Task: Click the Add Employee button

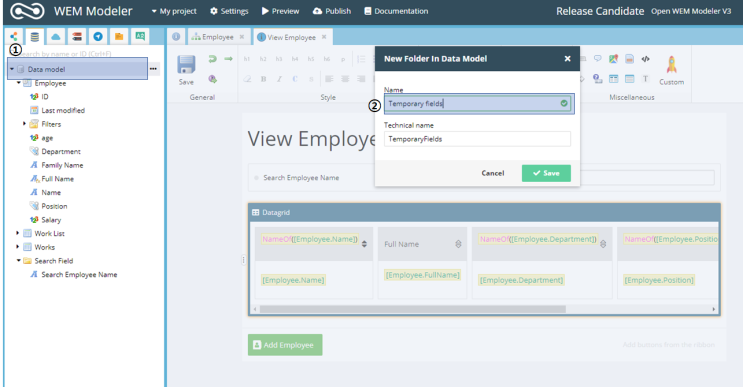Action: pyautogui.click(x=285, y=345)
